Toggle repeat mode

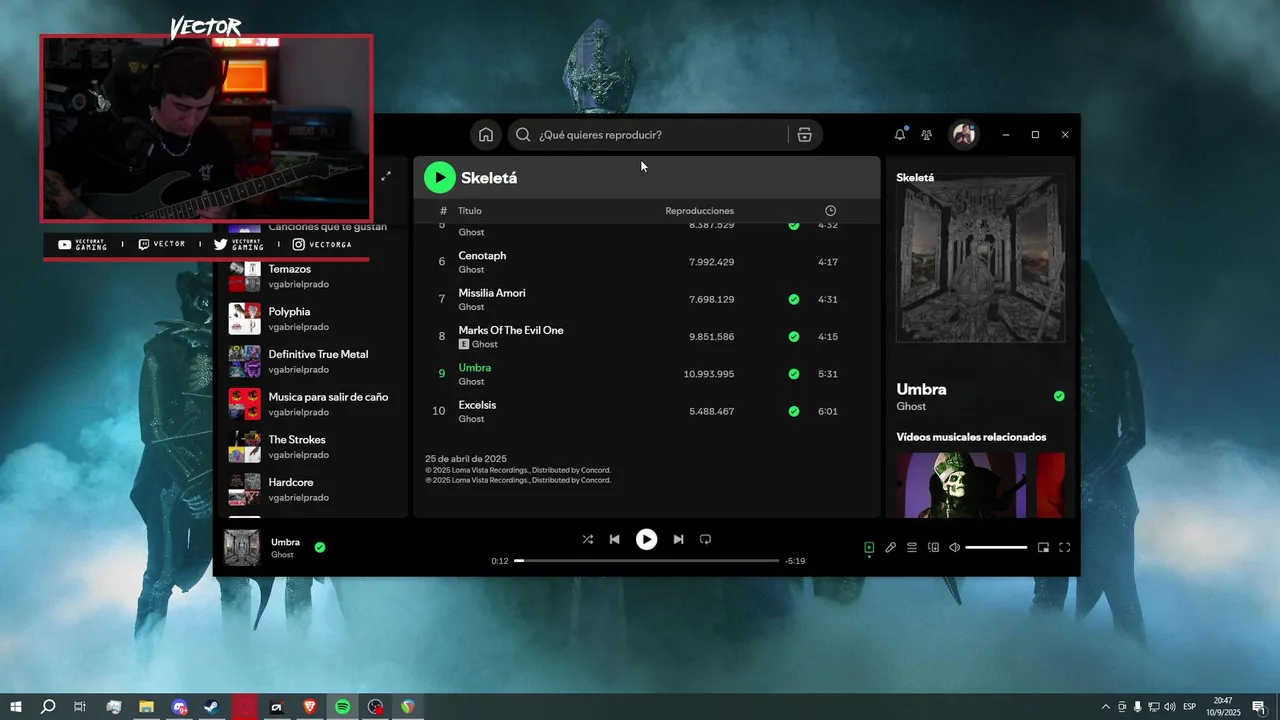point(705,539)
